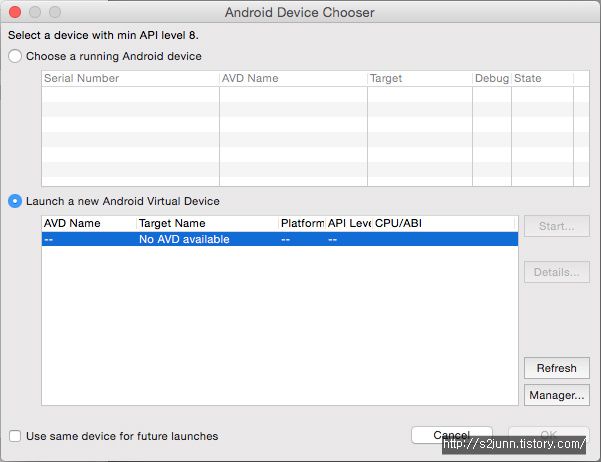This screenshot has width=601, height=462.
Task: Click the greyed-out Start... button
Action: pos(557,226)
